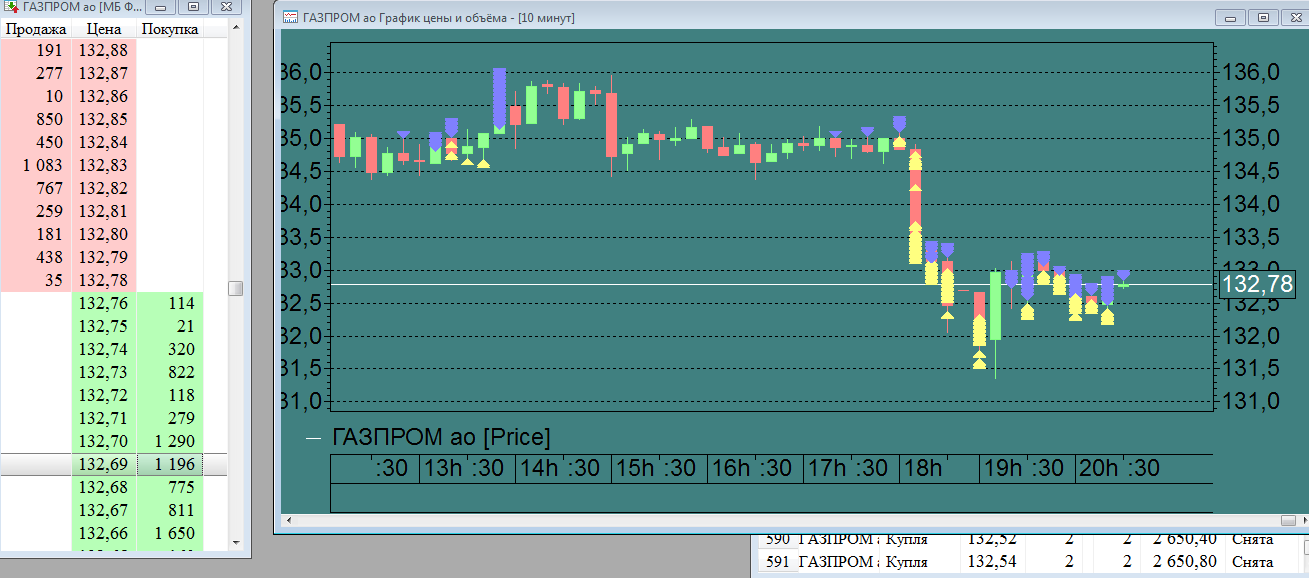Click the Покупка column header
This screenshot has width=1309, height=578.
(x=170, y=29)
